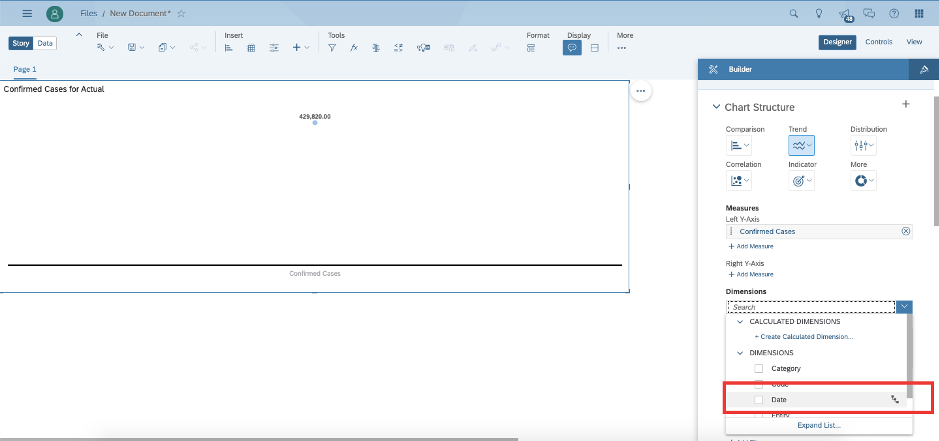Select Confirmed Cases measure token

819,231
